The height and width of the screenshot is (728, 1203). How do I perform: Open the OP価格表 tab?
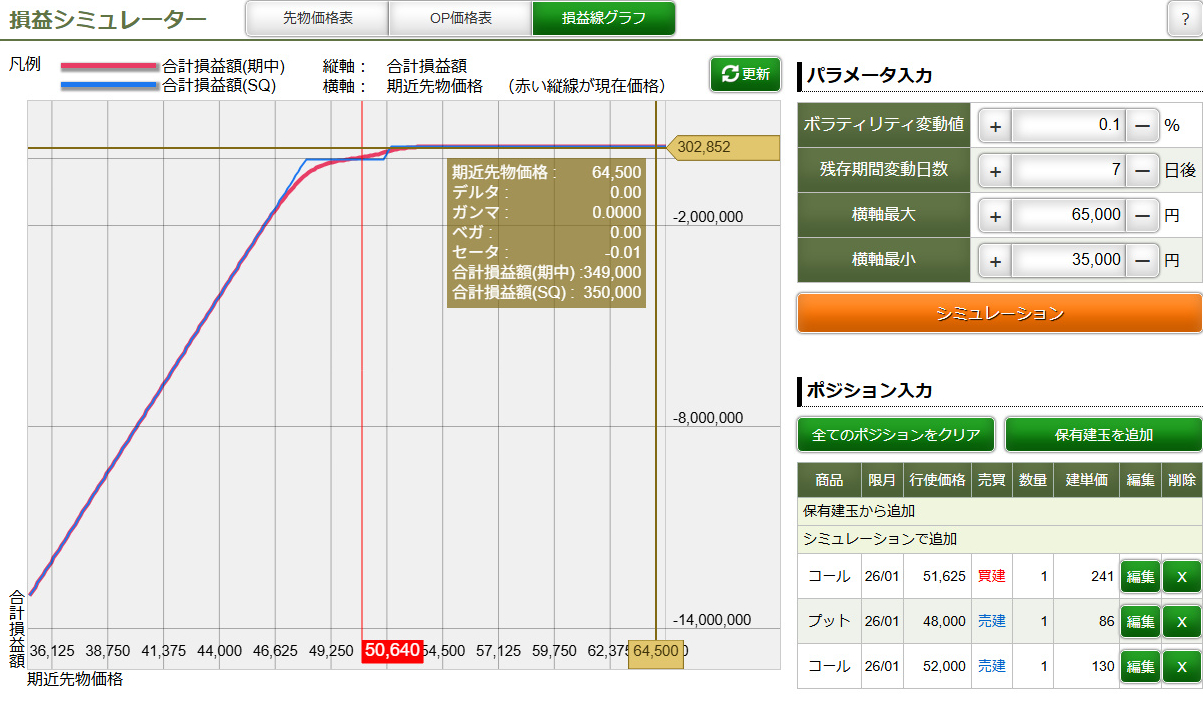(460, 18)
